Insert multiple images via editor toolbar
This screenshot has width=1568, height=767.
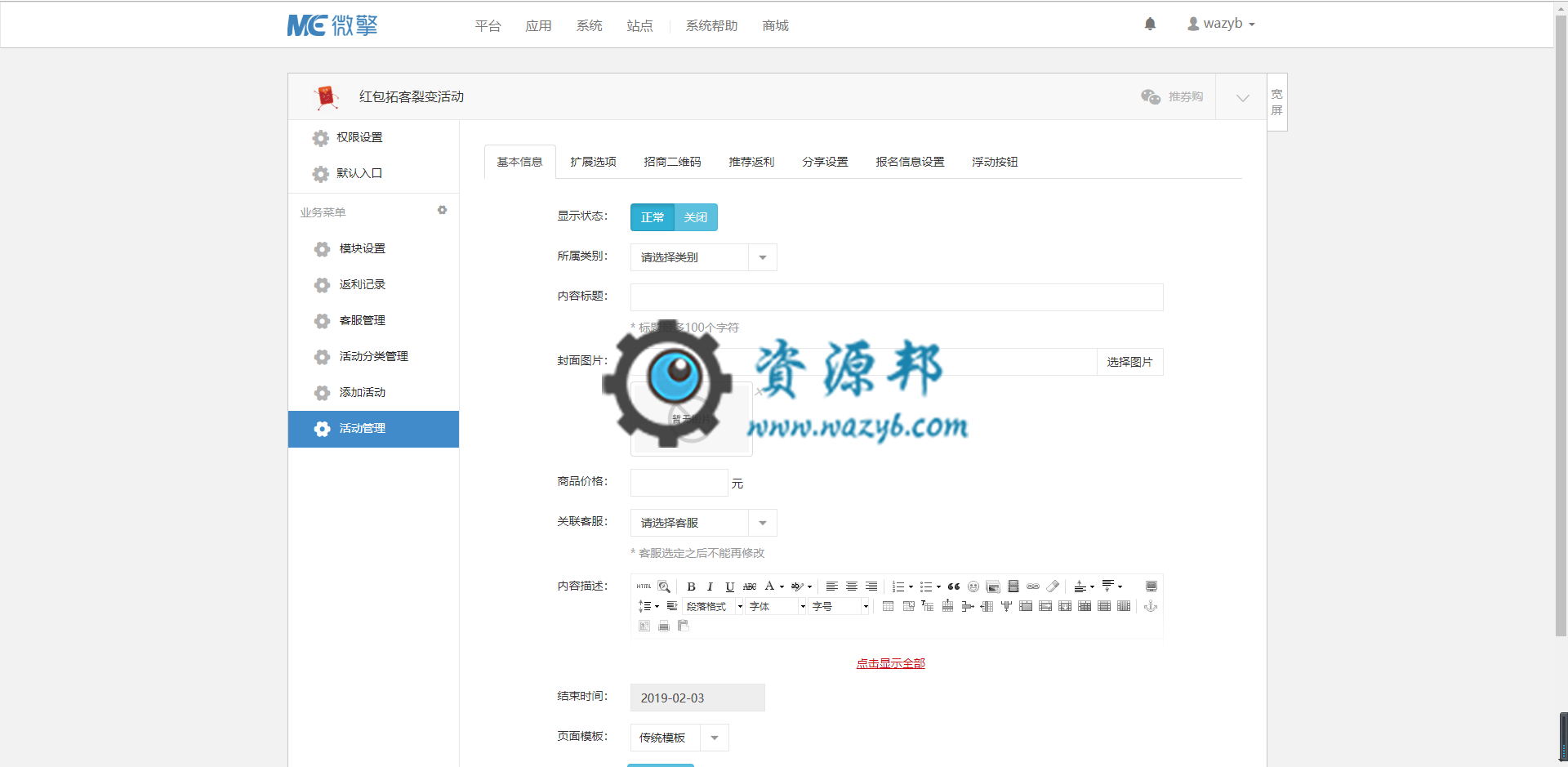993,586
